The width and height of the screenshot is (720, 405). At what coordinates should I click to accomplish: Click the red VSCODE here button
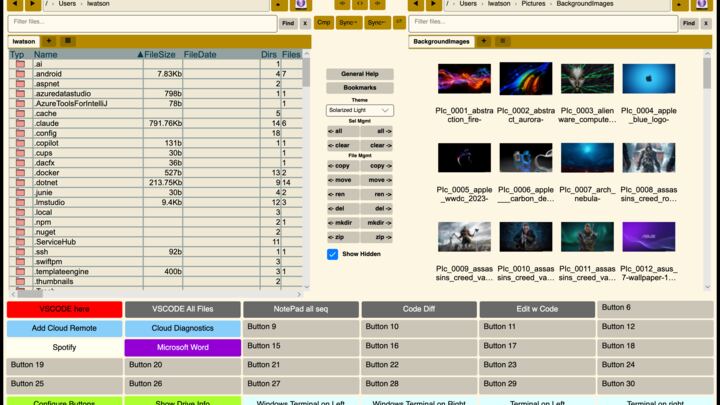[64, 309]
